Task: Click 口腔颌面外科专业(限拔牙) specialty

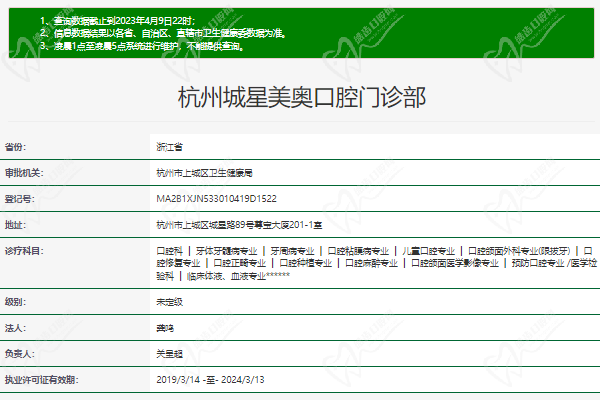Action: click(x=519, y=251)
